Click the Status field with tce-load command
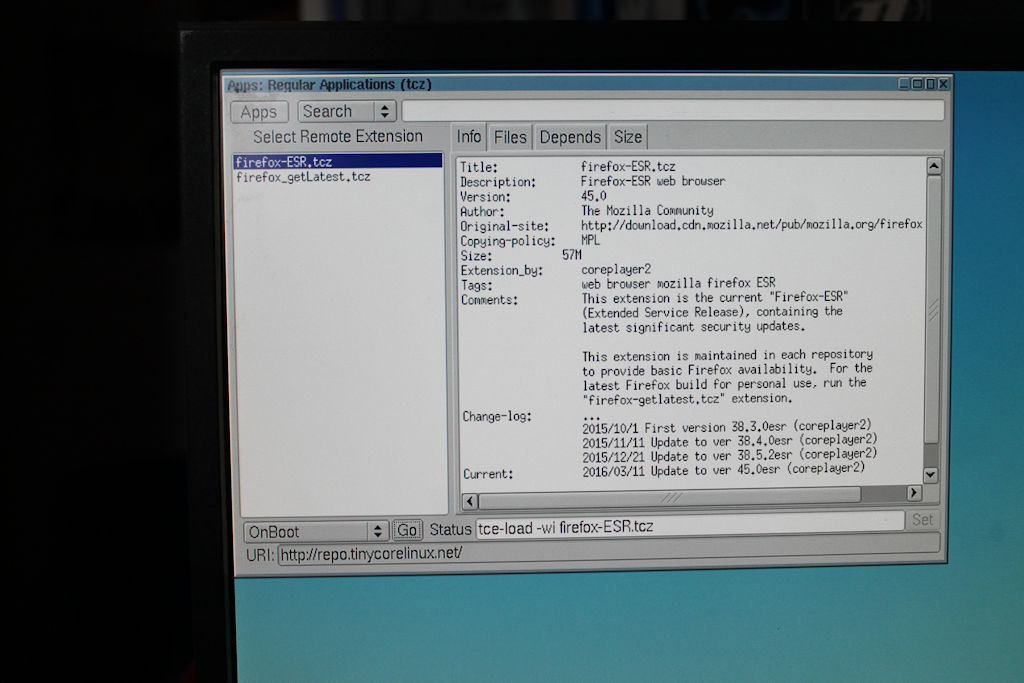 [x=689, y=526]
